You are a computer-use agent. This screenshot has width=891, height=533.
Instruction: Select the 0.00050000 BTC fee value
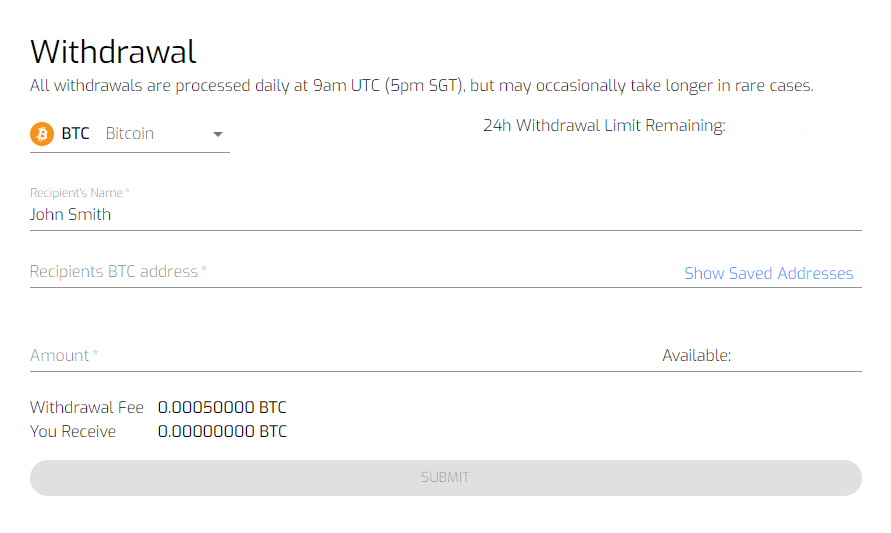222,407
